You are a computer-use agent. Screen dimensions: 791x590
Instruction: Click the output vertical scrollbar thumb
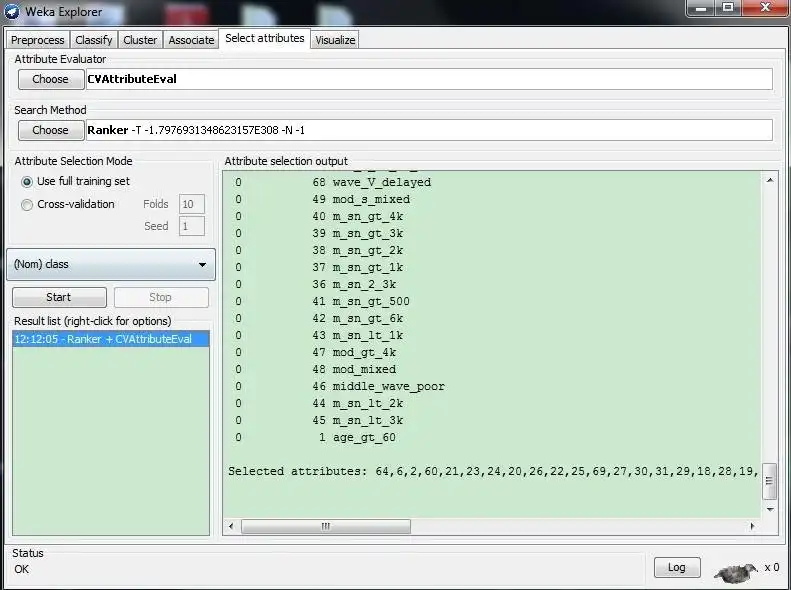pyautogui.click(x=769, y=481)
